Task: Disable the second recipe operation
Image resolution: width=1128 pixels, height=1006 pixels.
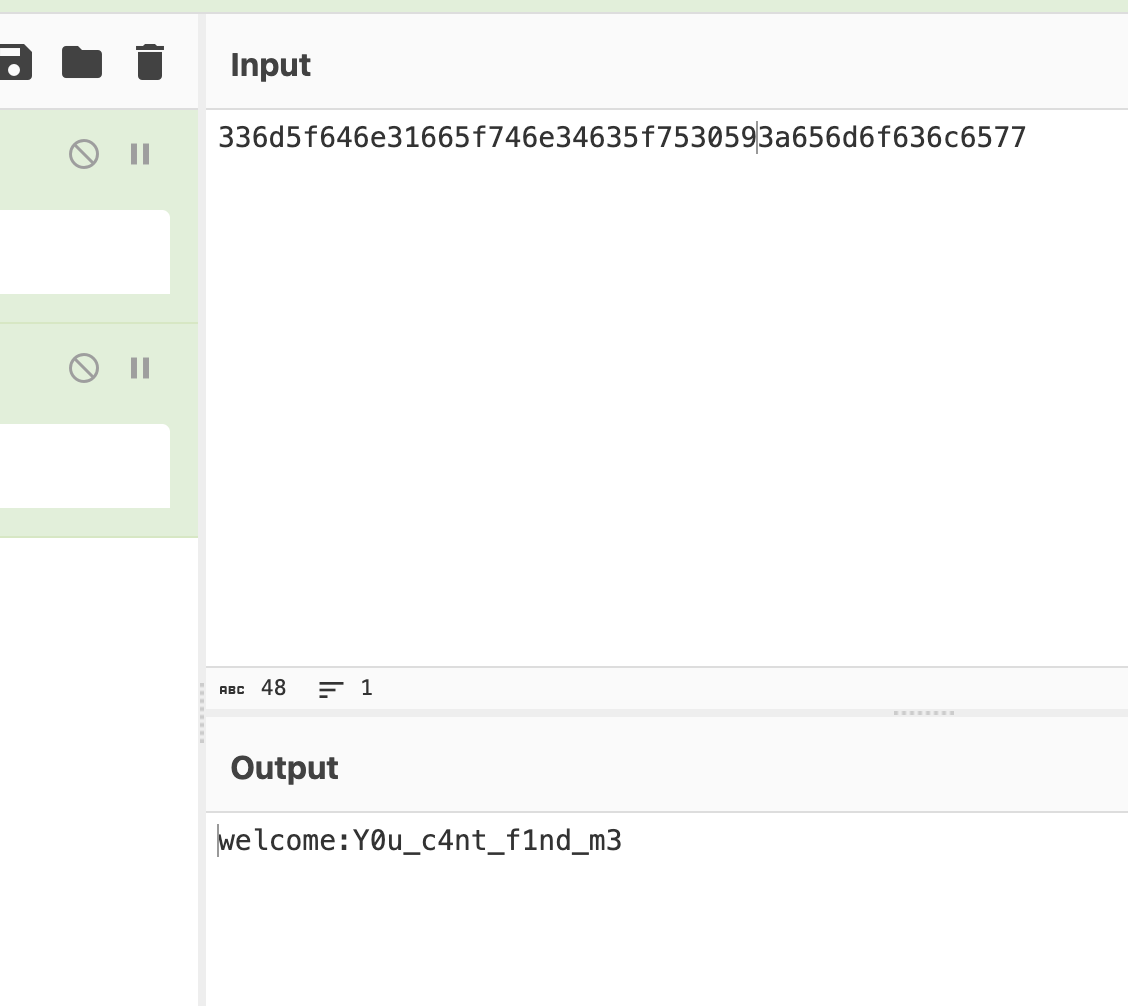Action: coord(83,368)
